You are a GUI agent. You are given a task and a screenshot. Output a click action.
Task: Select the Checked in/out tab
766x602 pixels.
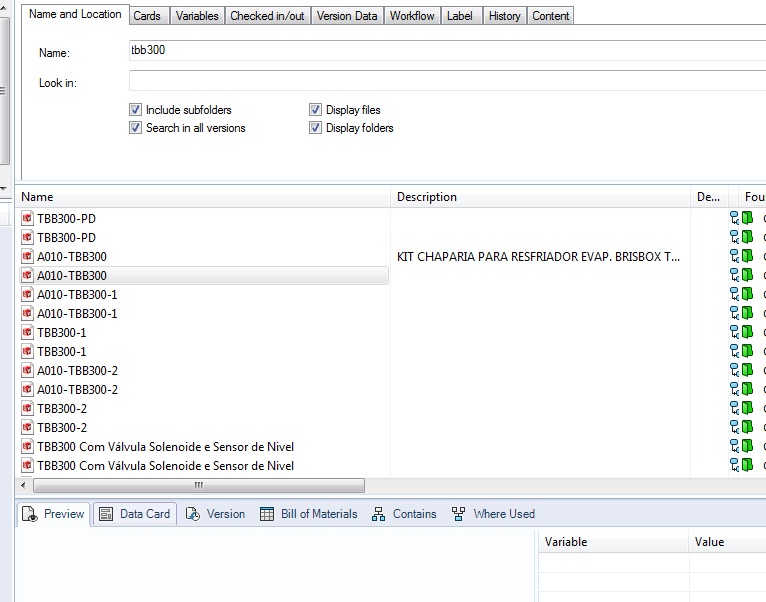point(267,16)
